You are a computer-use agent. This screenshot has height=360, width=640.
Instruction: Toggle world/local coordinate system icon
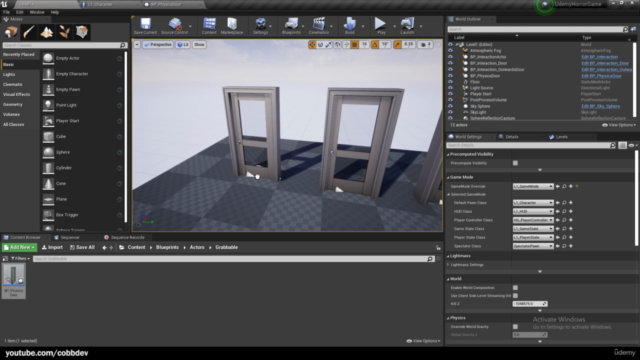pos(338,44)
